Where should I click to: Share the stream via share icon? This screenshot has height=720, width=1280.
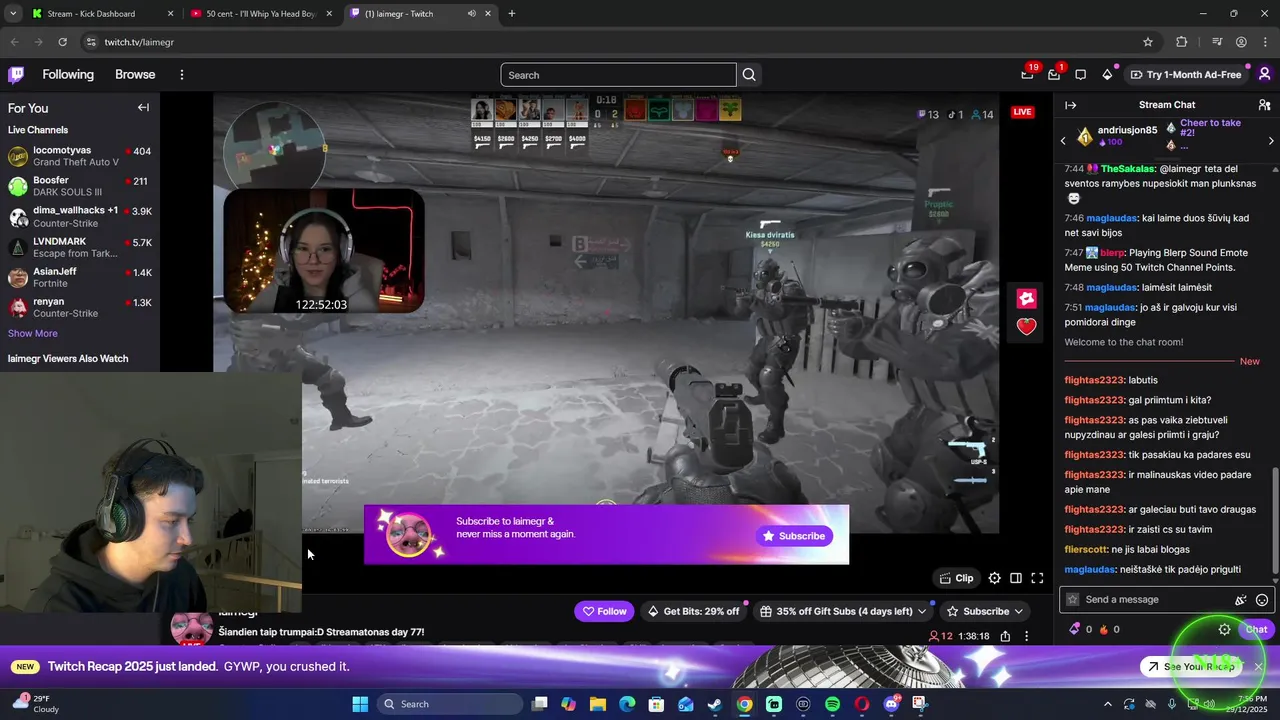(1005, 636)
